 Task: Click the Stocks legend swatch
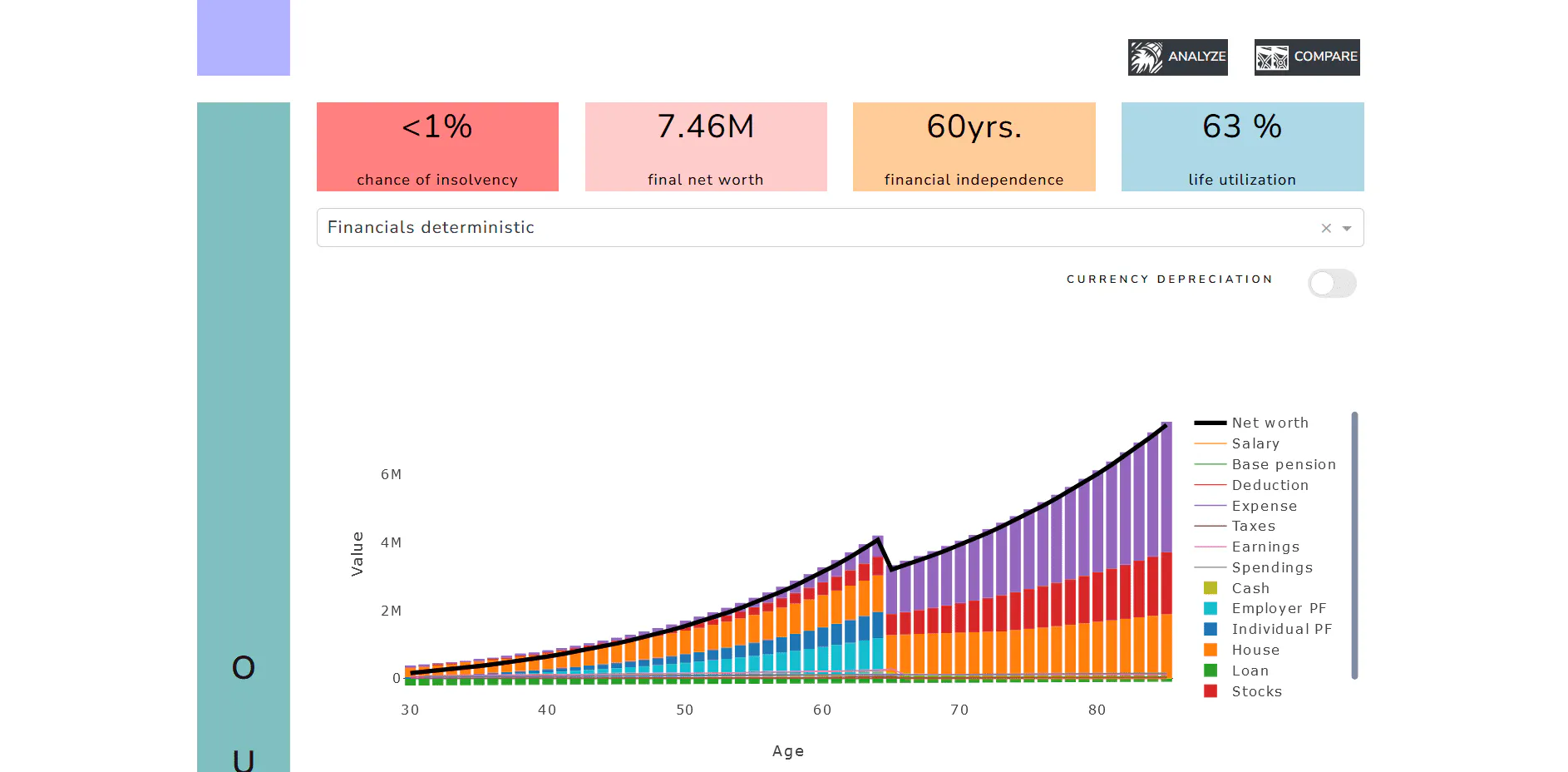point(1211,691)
